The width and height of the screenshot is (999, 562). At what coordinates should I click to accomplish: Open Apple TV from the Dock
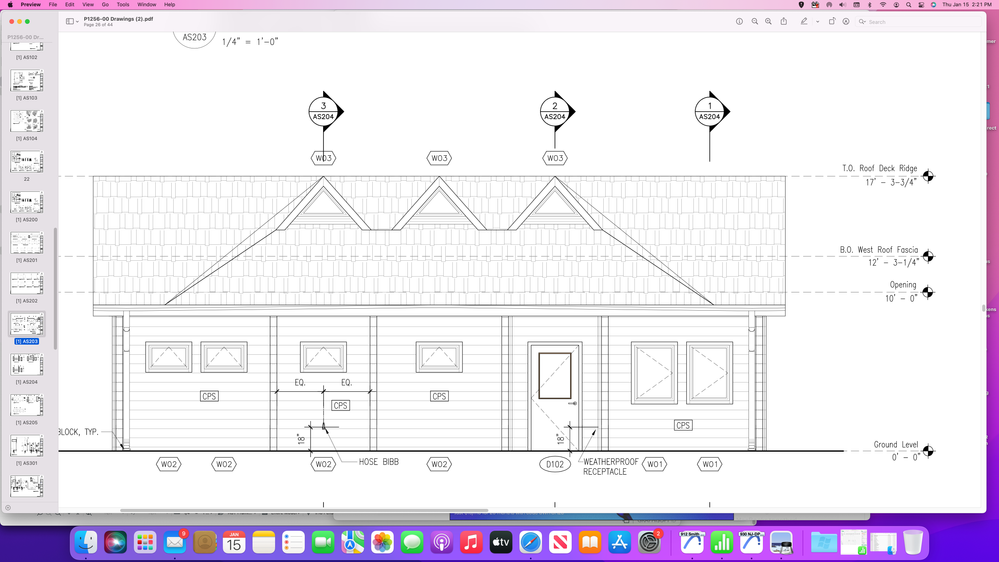click(501, 542)
